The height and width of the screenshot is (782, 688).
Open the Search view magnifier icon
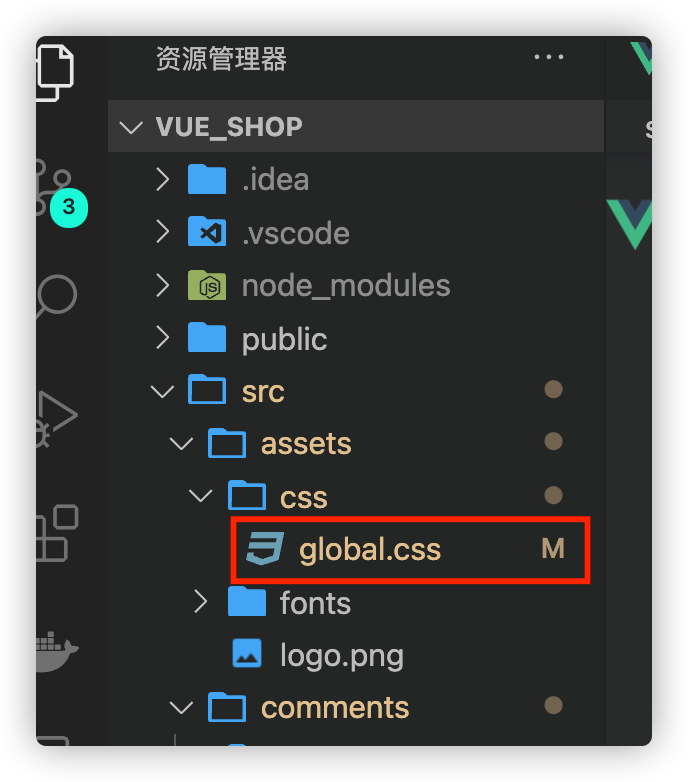pos(56,296)
